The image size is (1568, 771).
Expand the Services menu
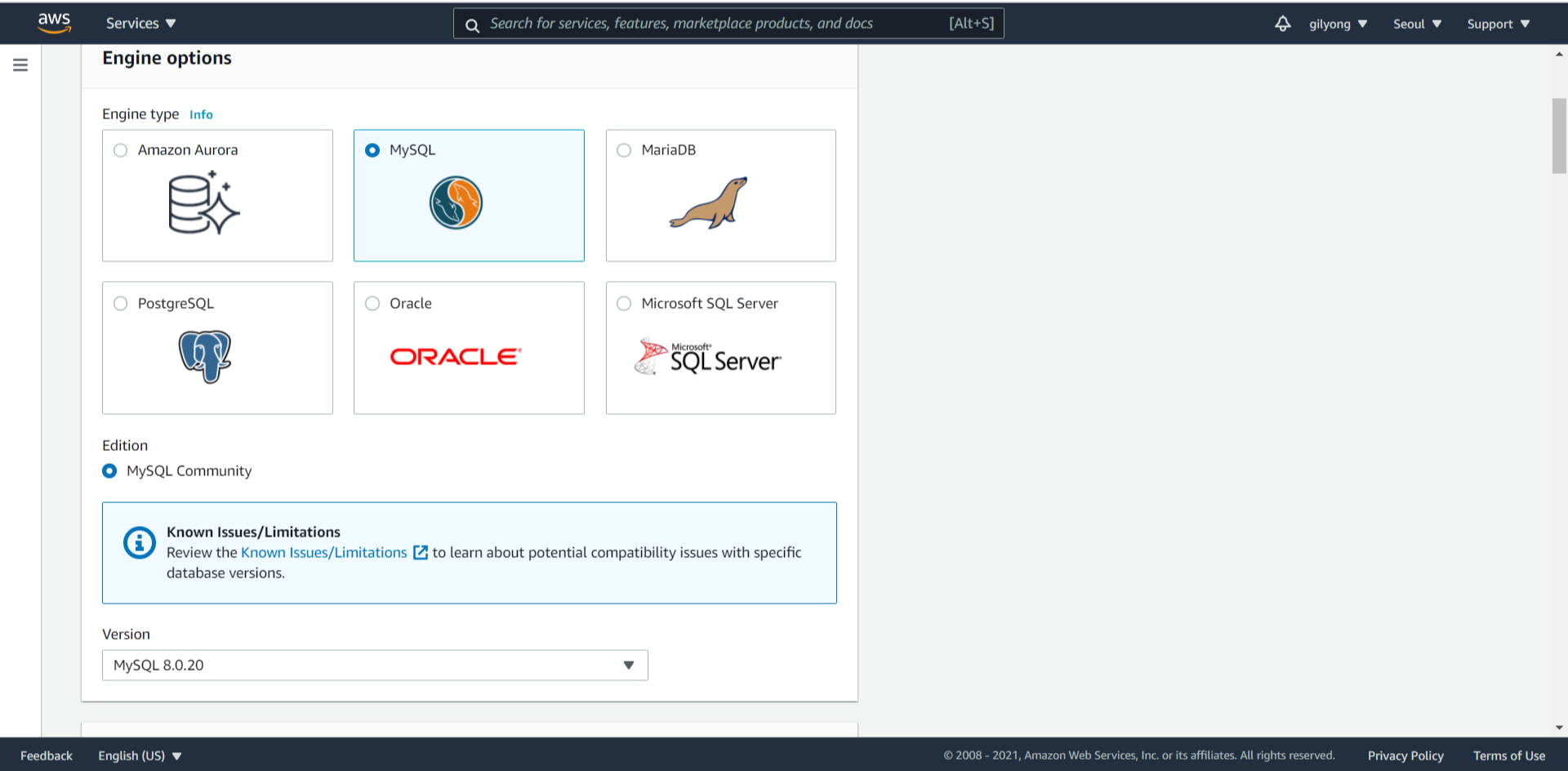coord(140,24)
